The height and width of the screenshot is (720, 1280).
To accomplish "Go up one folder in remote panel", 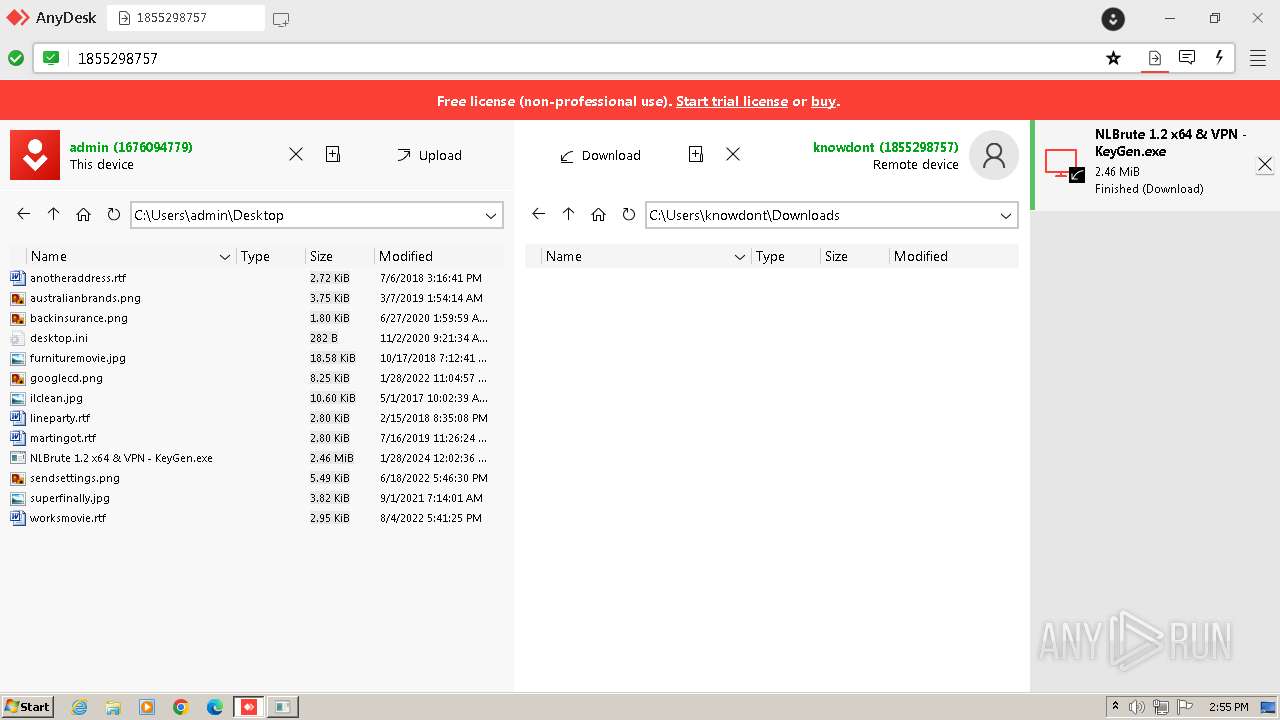I will click(x=569, y=214).
